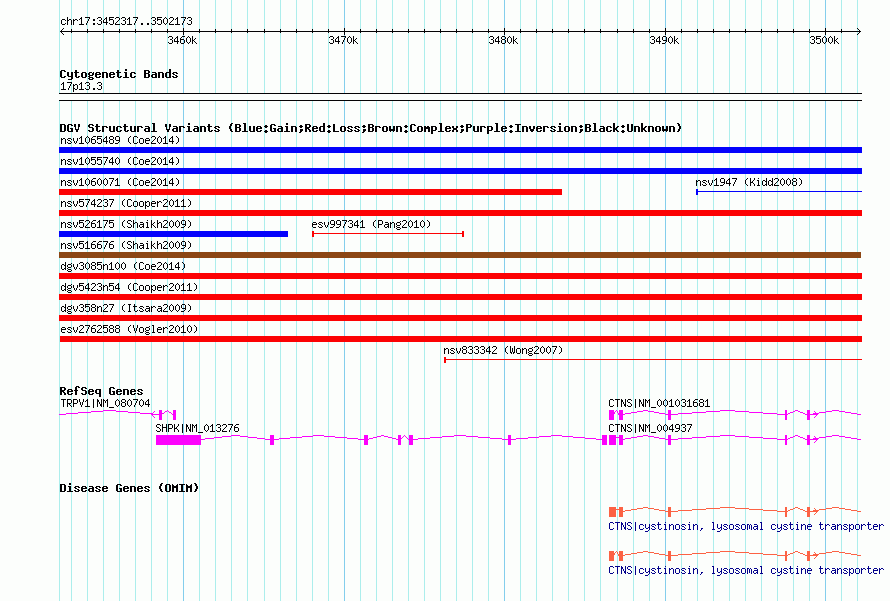
Task: Click the TRPV1|NM_080704 gene label
Action: click(105, 404)
